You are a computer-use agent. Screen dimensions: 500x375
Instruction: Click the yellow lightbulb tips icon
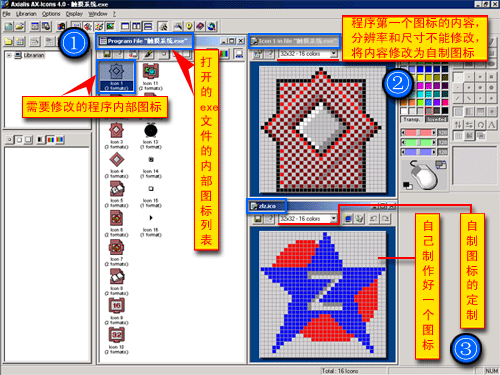click(x=189, y=26)
